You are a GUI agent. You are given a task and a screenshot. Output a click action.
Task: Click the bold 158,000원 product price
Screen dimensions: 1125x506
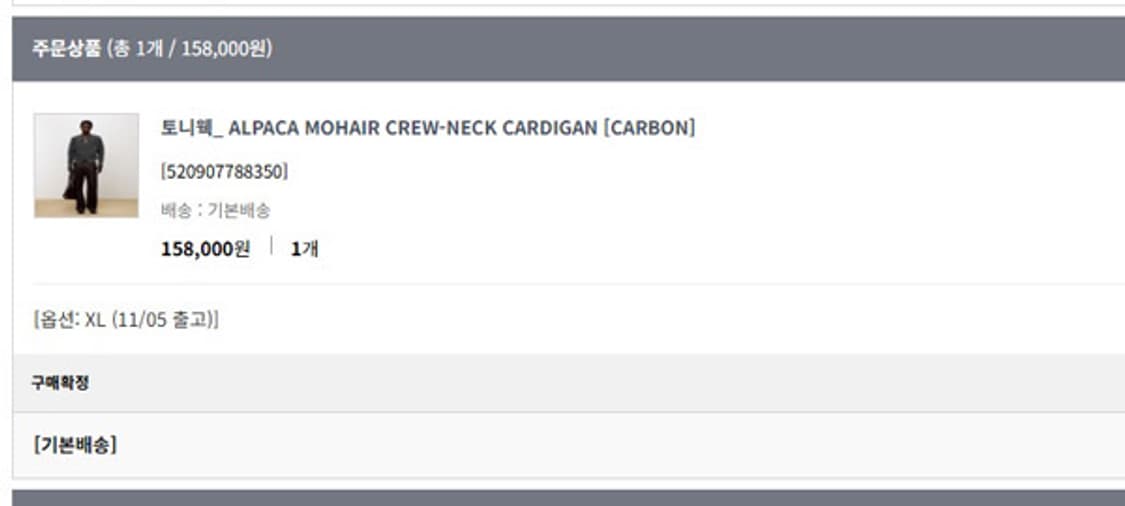click(205, 249)
